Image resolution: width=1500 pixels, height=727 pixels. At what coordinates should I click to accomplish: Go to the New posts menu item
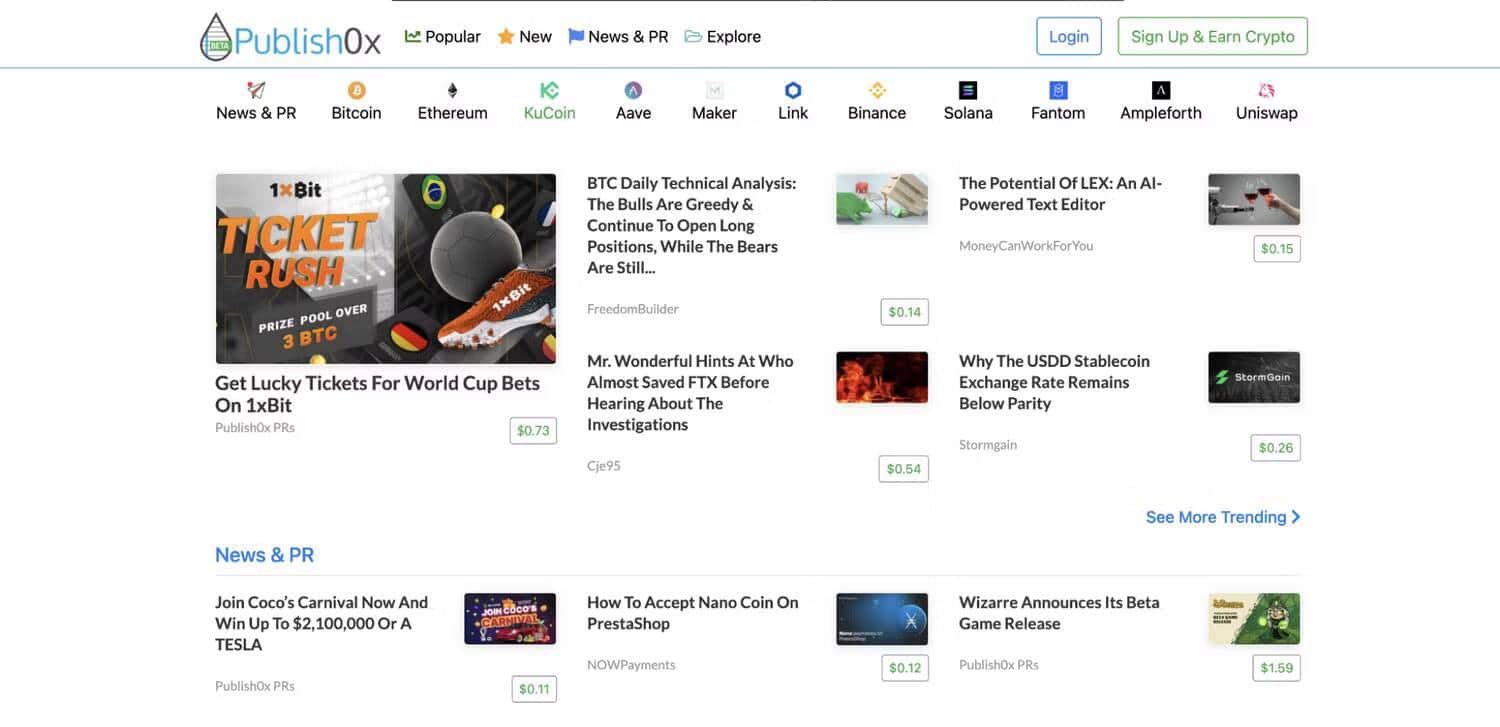525,37
